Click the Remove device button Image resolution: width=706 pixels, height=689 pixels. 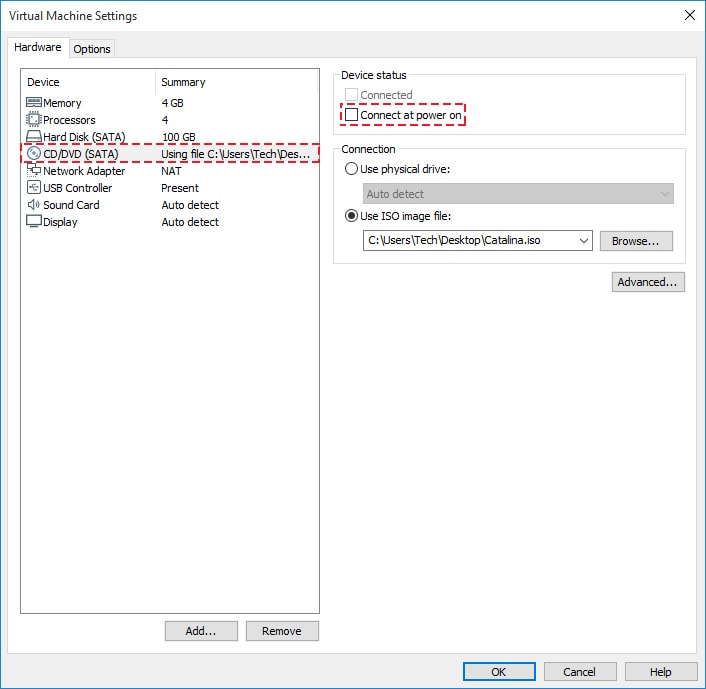tap(281, 631)
